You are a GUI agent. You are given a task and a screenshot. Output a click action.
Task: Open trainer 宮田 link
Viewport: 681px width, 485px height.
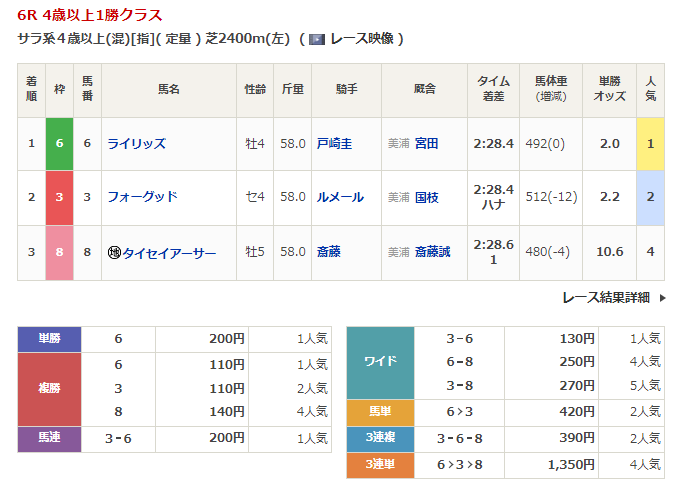pyautogui.click(x=426, y=143)
